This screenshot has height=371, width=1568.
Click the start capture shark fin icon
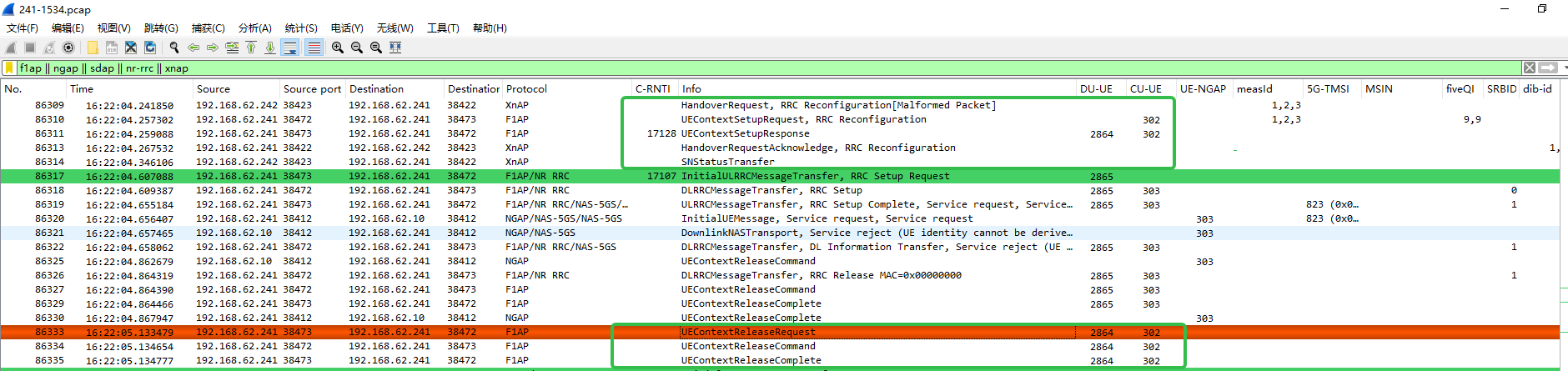click(11, 48)
